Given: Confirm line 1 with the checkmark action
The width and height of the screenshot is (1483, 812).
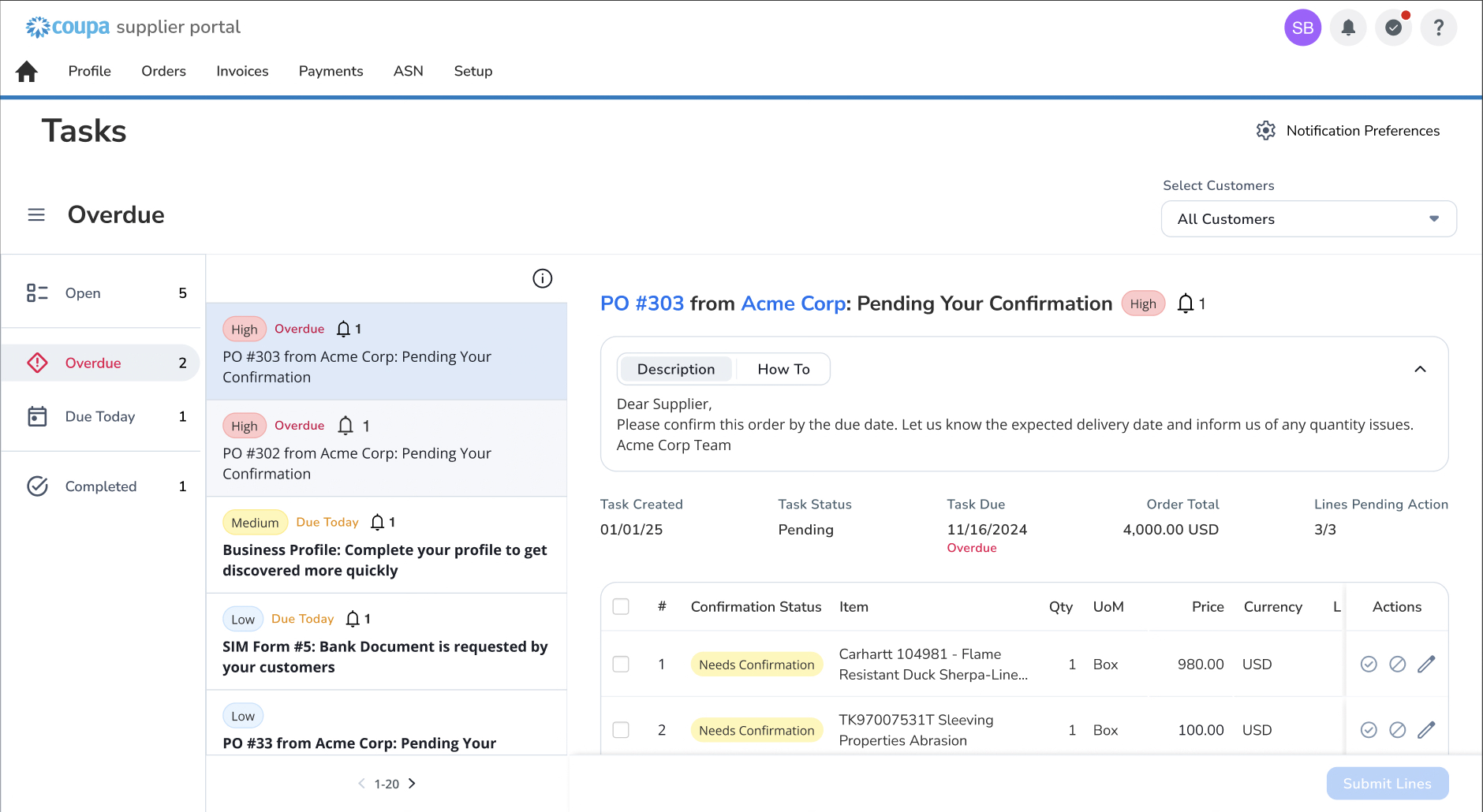Looking at the screenshot, I should point(1369,665).
